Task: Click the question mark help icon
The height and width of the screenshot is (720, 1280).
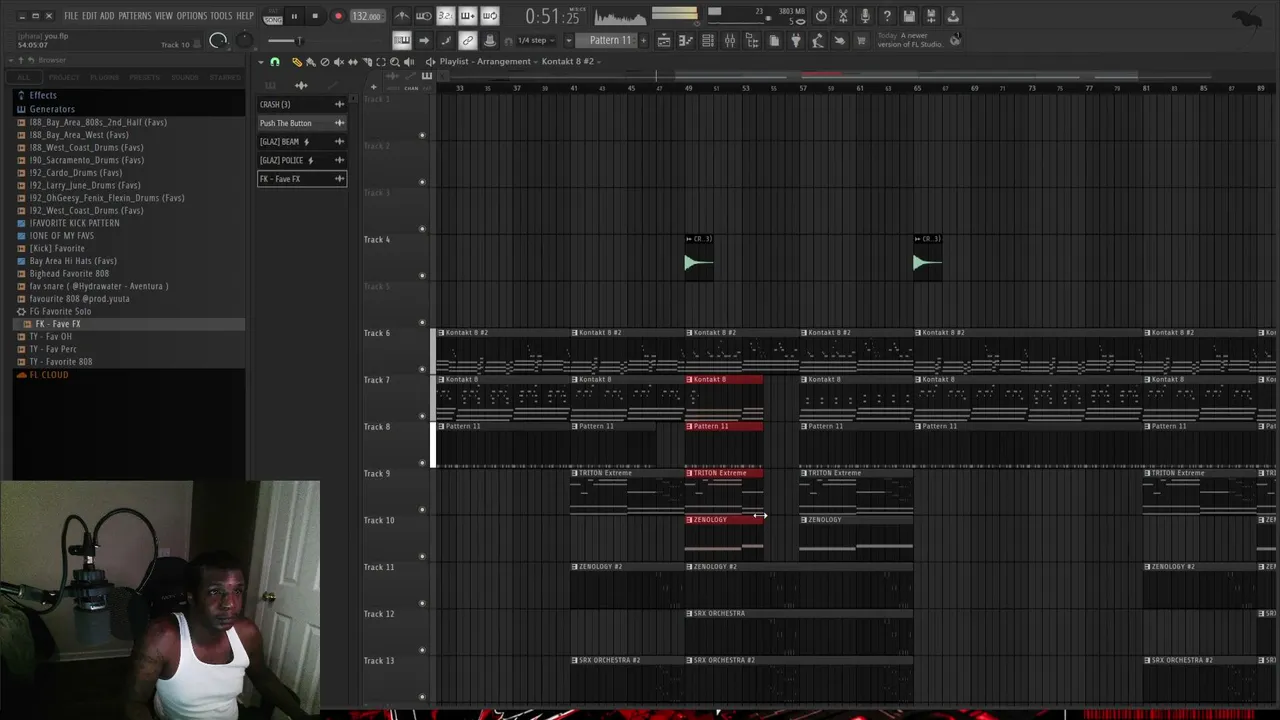Action: click(887, 16)
